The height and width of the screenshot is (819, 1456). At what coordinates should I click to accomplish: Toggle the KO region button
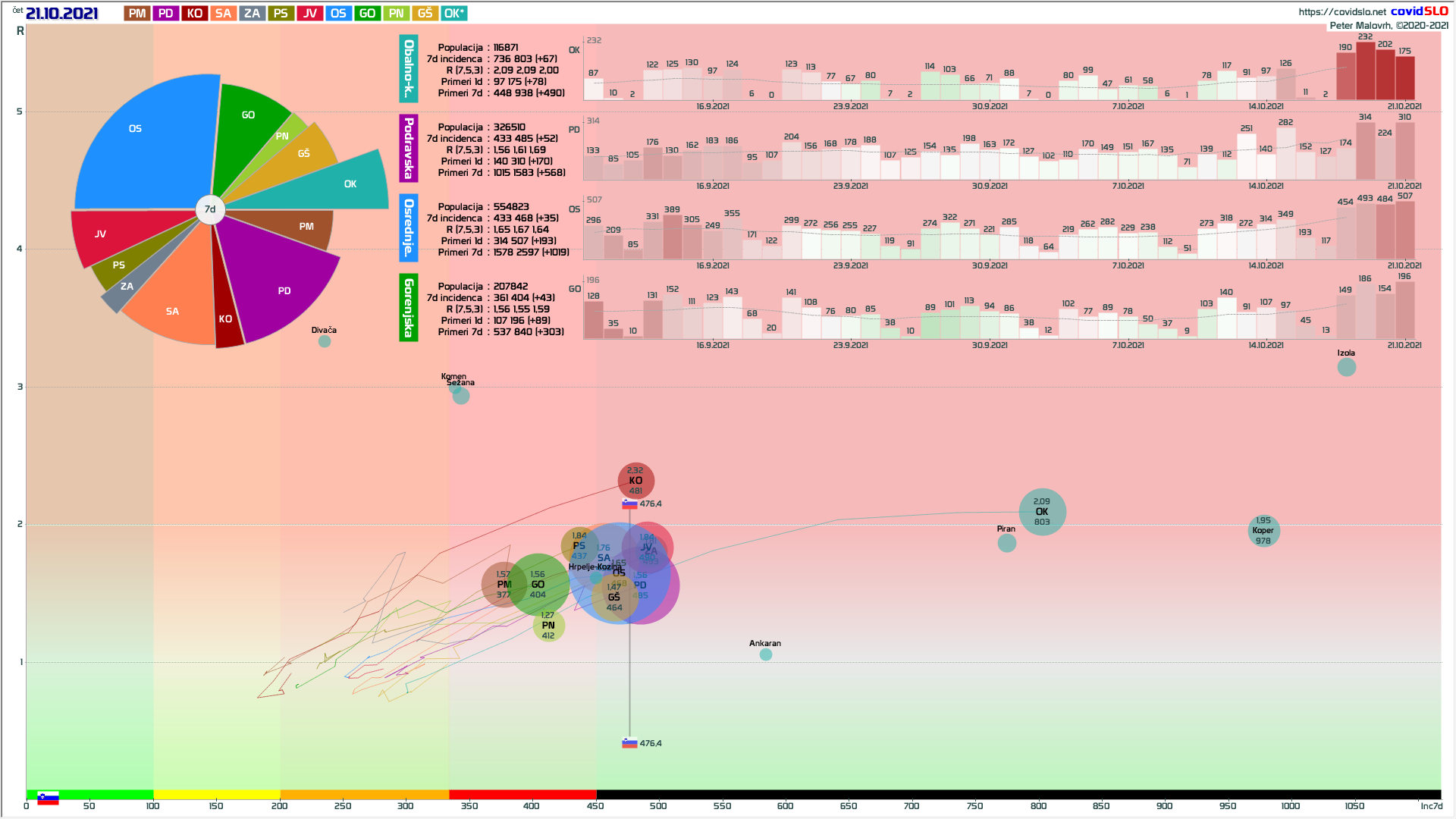coord(195,13)
